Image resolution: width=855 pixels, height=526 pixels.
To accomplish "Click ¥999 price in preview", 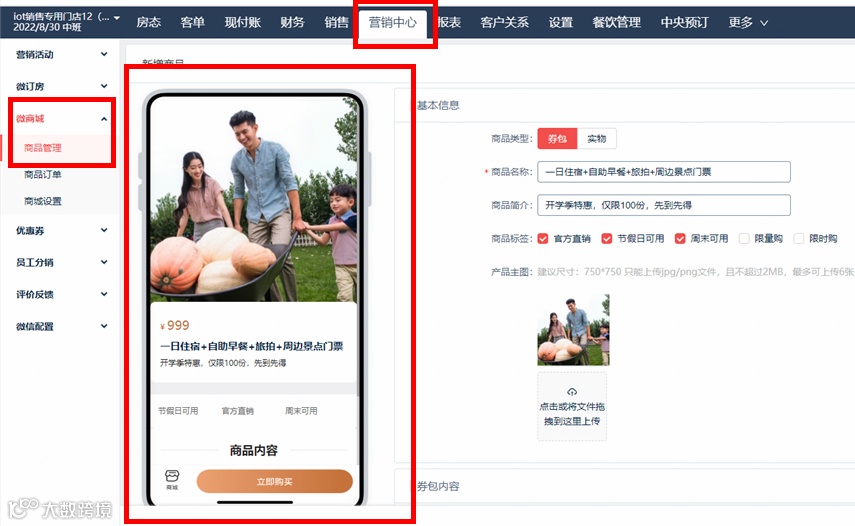I will [x=174, y=325].
